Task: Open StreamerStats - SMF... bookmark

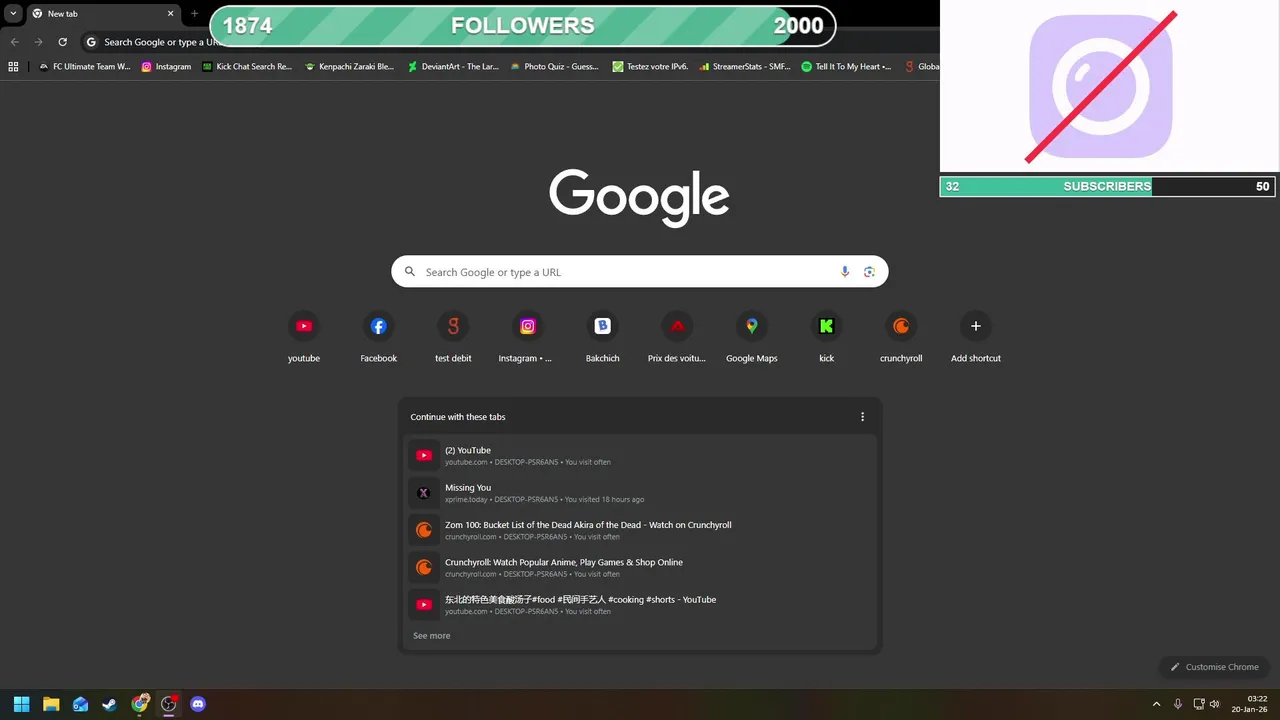Action: (x=746, y=67)
